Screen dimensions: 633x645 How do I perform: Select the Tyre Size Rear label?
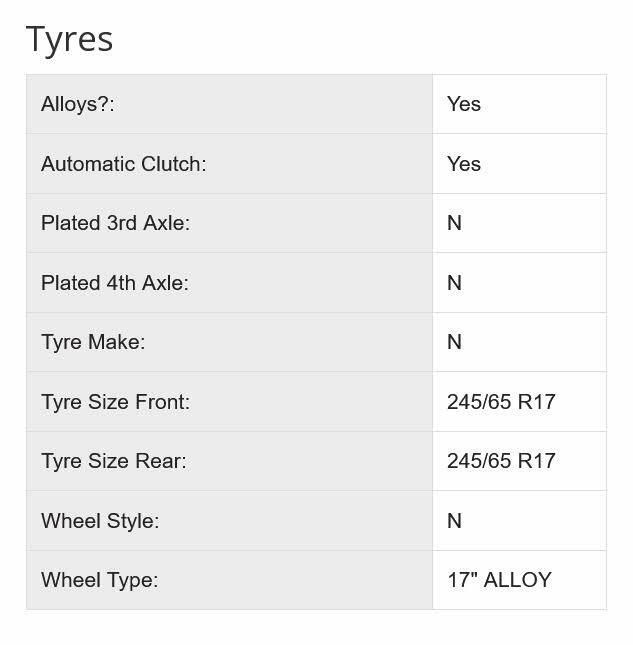pos(114,461)
